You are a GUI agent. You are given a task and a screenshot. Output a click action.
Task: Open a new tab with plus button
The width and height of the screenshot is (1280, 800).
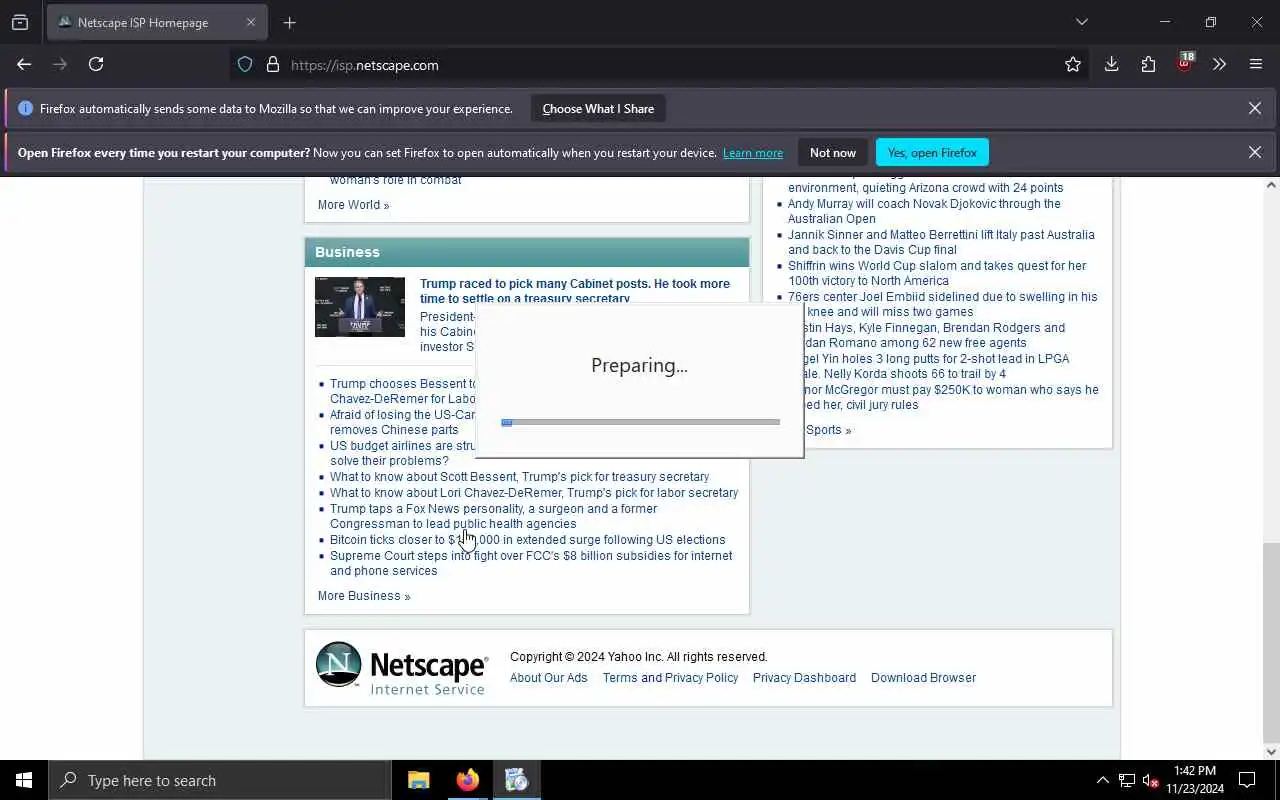tap(289, 22)
